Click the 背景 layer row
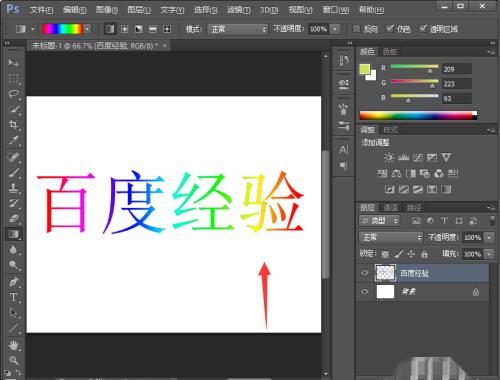Image resolution: width=500 pixels, height=380 pixels. pos(423,292)
